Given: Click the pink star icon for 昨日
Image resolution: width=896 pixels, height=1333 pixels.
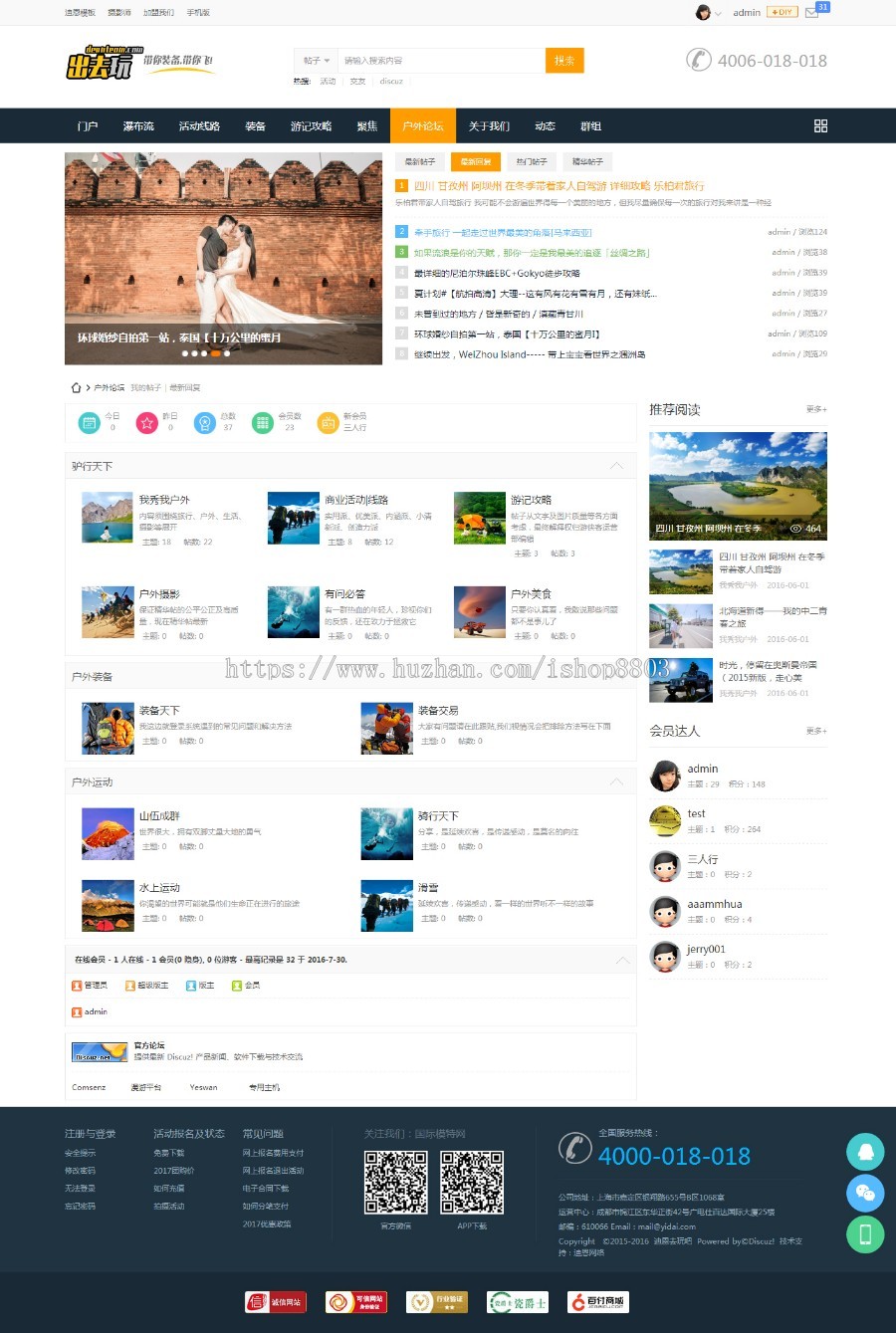Looking at the screenshot, I should (x=147, y=423).
